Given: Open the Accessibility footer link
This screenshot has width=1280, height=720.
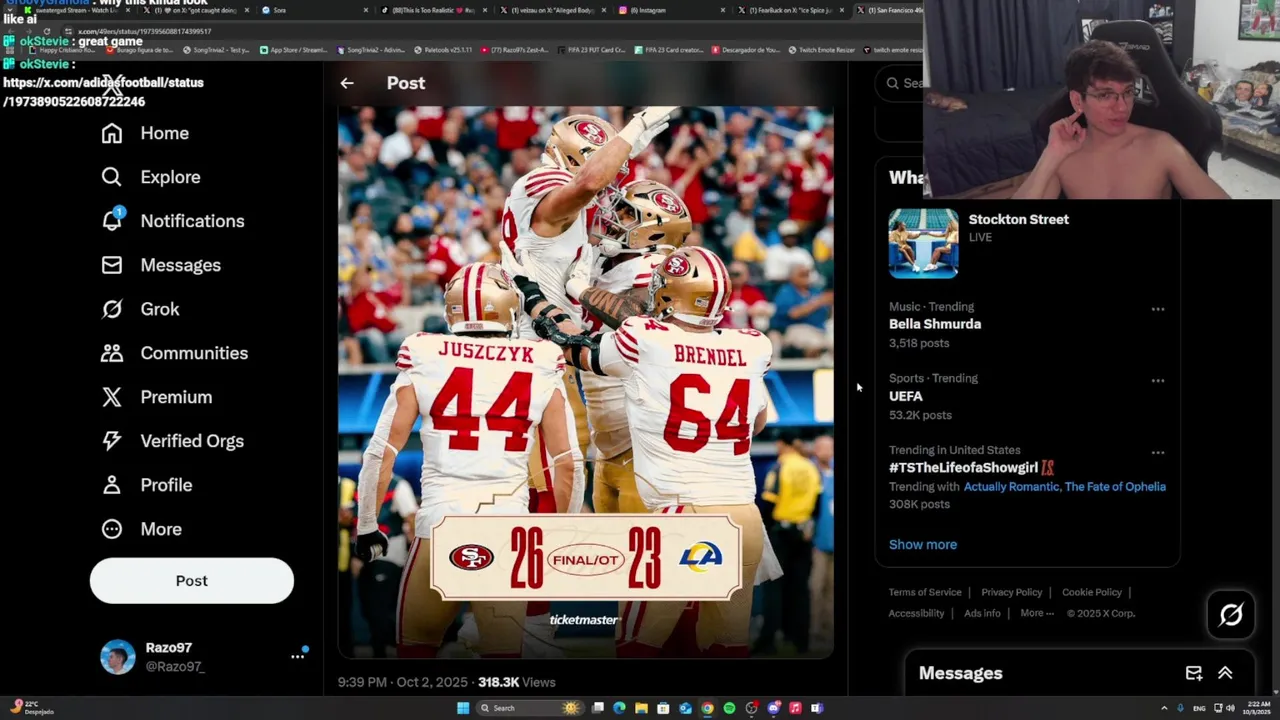Looking at the screenshot, I should point(916,613).
